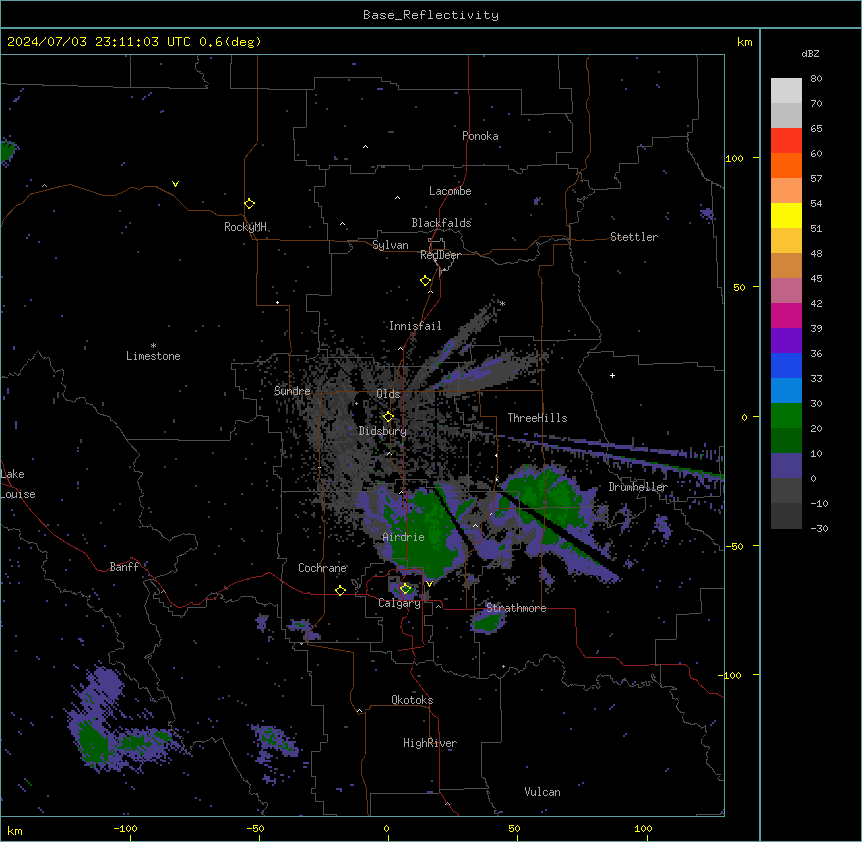Click the -30 value in dBZ legend

pos(819,529)
